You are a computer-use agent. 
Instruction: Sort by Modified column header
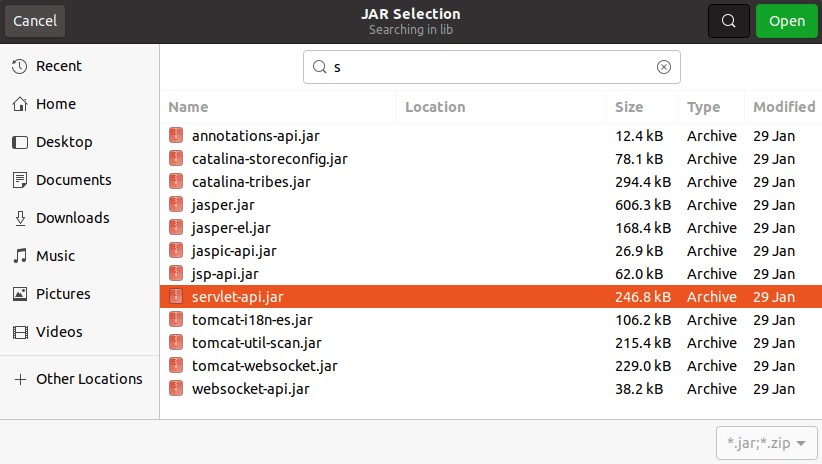(x=783, y=107)
